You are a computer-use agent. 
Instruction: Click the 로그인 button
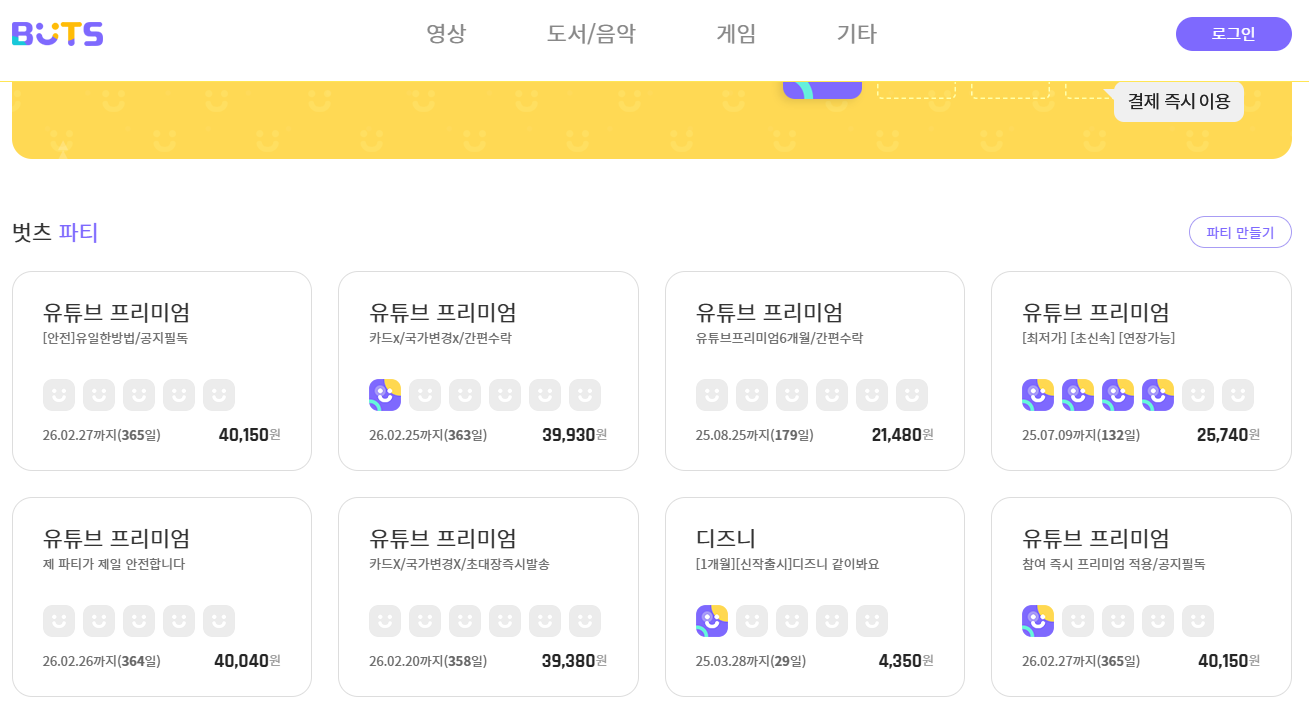coord(1233,34)
